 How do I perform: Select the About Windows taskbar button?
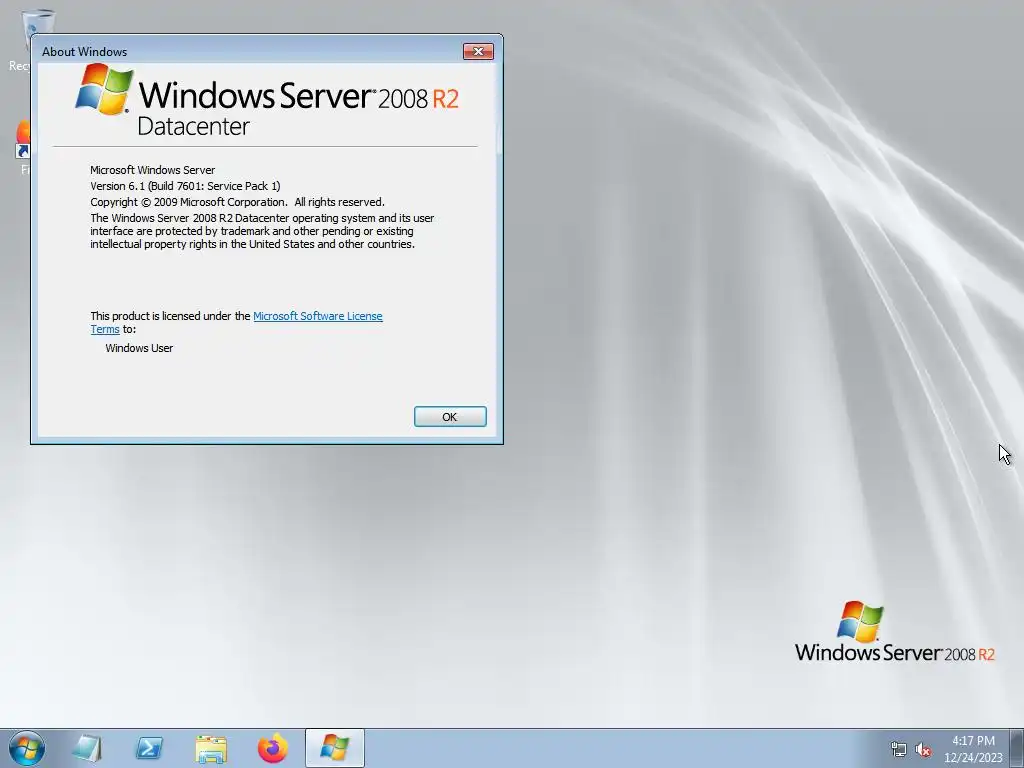click(334, 748)
